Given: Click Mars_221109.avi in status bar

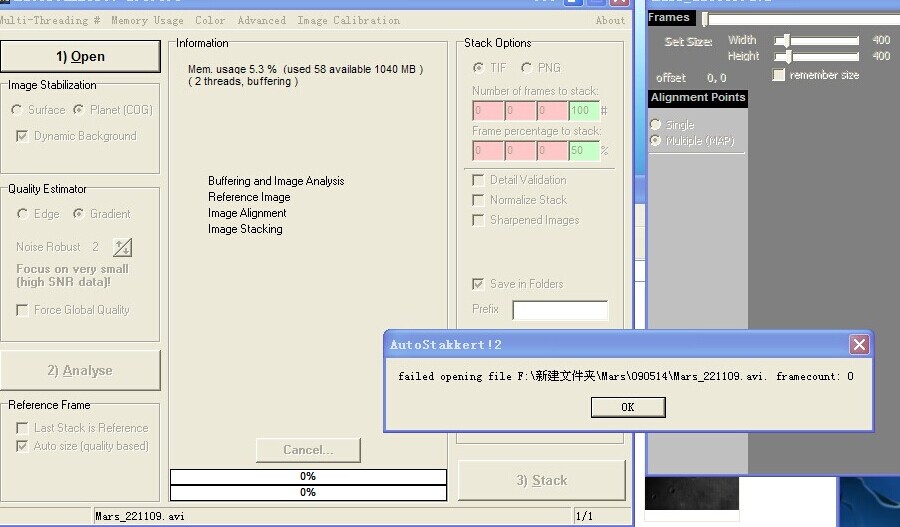Looking at the screenshot, I should pos(139,516).
